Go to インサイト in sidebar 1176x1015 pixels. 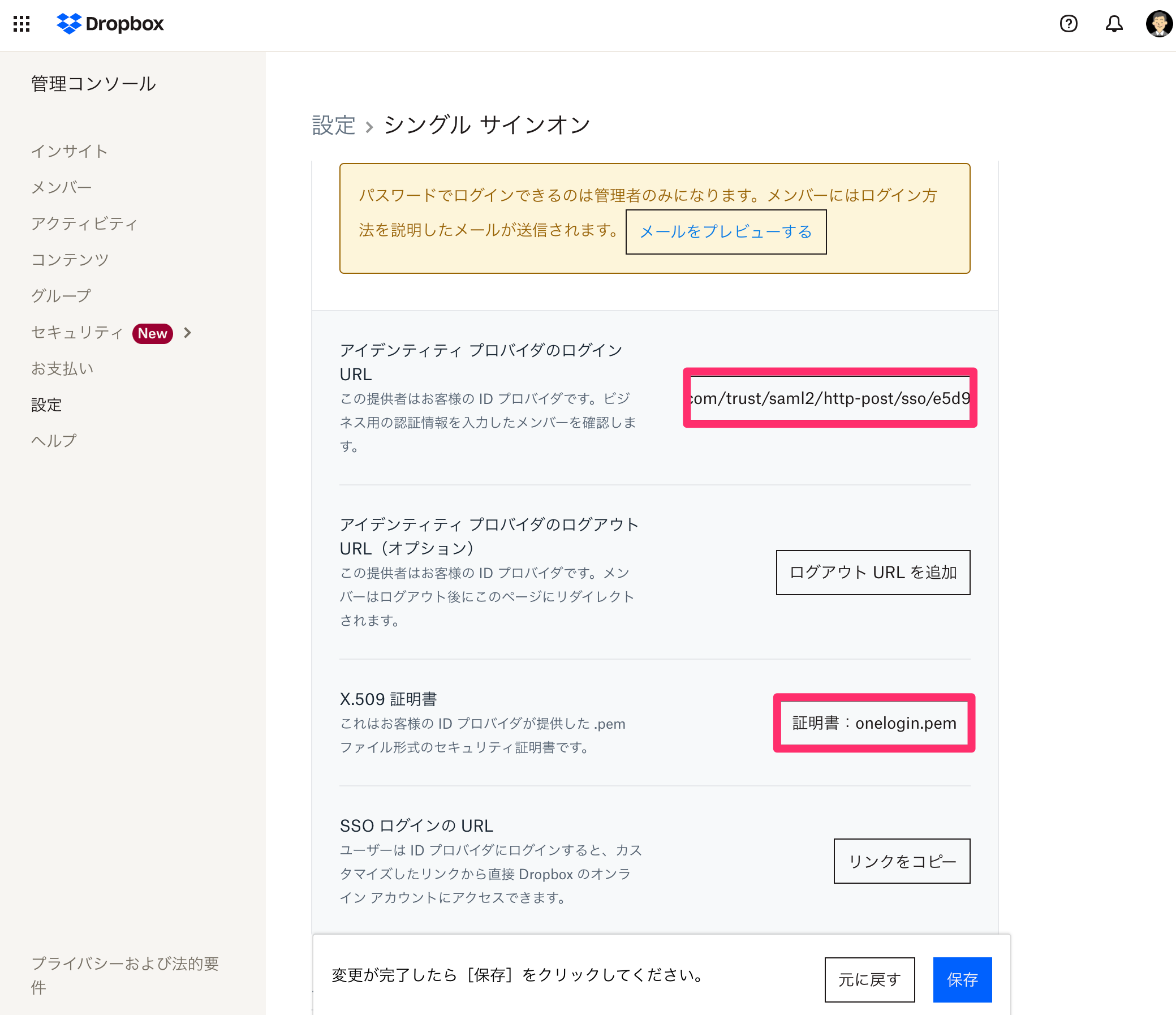(x=69, y=151)
